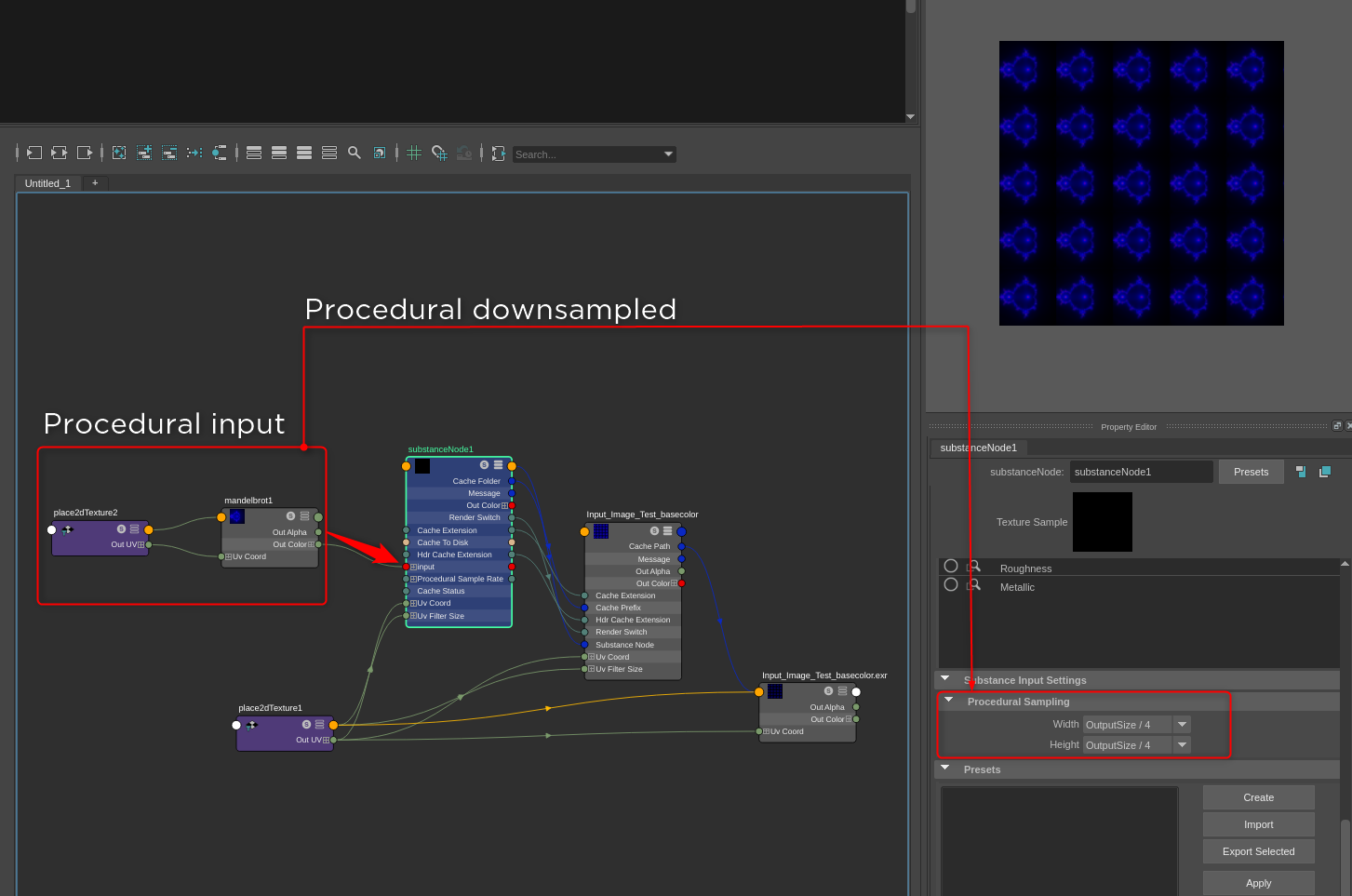Viewport: 1352px width, 896px height.
Task: Click the Export Selected button
Action: 1258,851
